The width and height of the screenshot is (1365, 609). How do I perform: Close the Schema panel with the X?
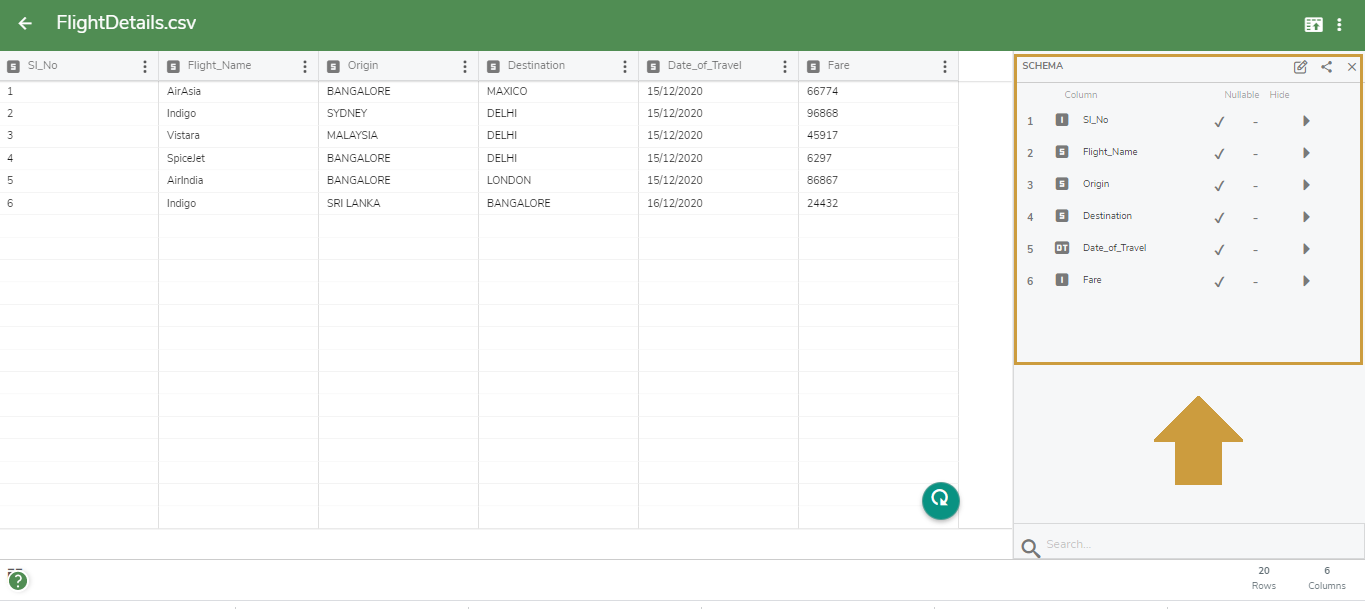[x=1351, y=67]
